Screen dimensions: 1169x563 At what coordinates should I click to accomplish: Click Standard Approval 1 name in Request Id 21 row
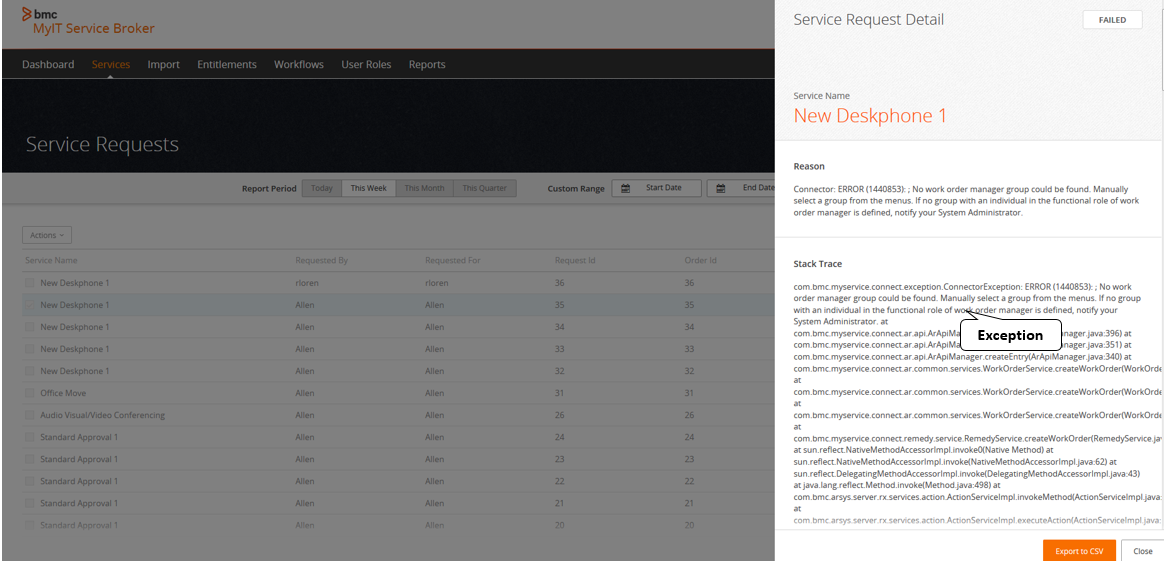pos(79,503)
